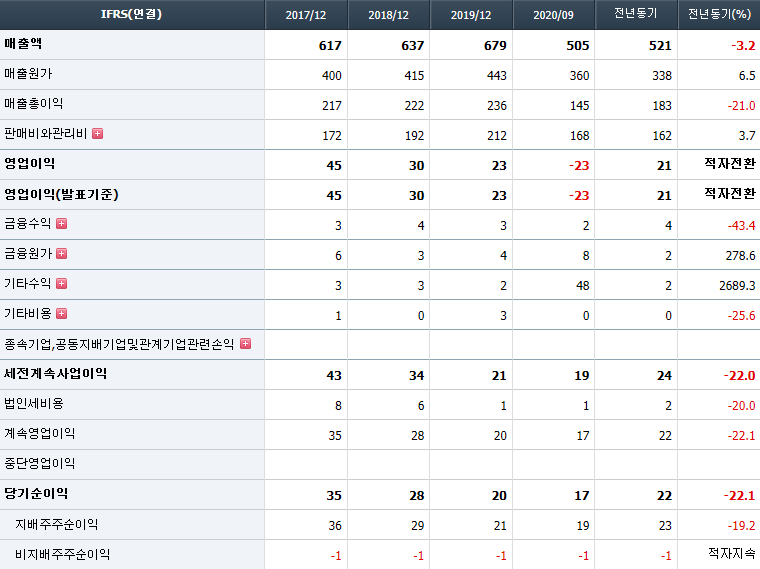760x569 pixels.
Task: Click 적자전환 in the 영업이익(발표기준) row
Action: 729,194
